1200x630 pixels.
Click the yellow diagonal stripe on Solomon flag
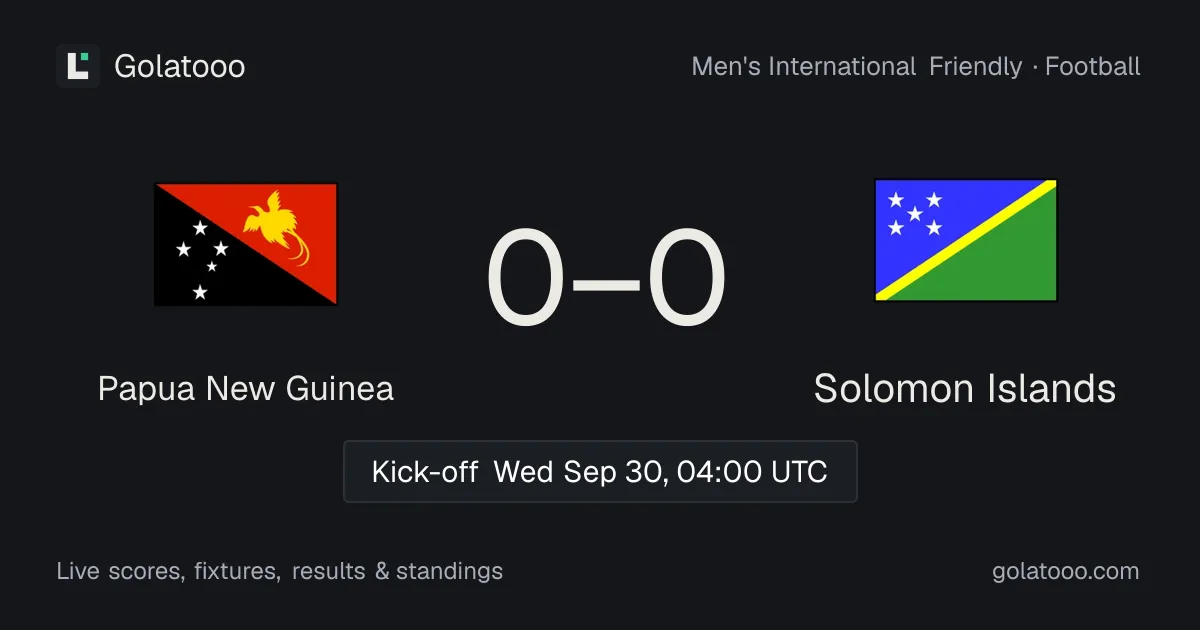click(x=966, y=240)
